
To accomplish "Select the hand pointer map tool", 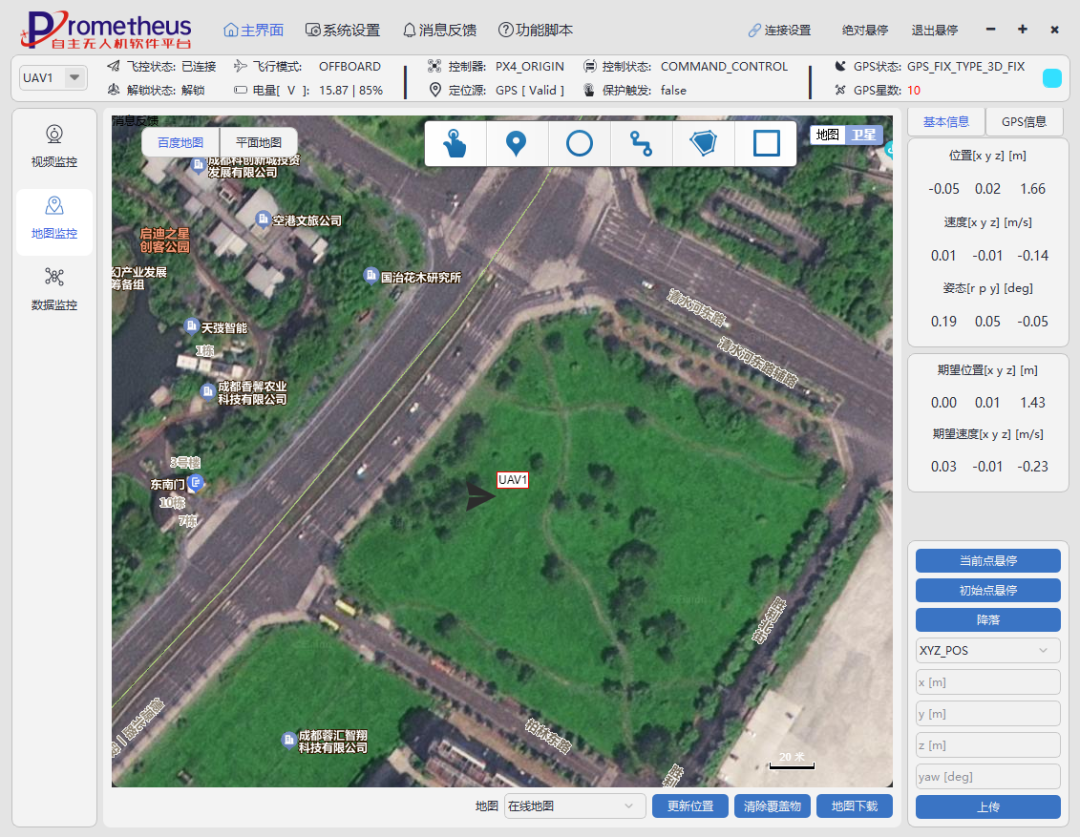I will [455, 144].
